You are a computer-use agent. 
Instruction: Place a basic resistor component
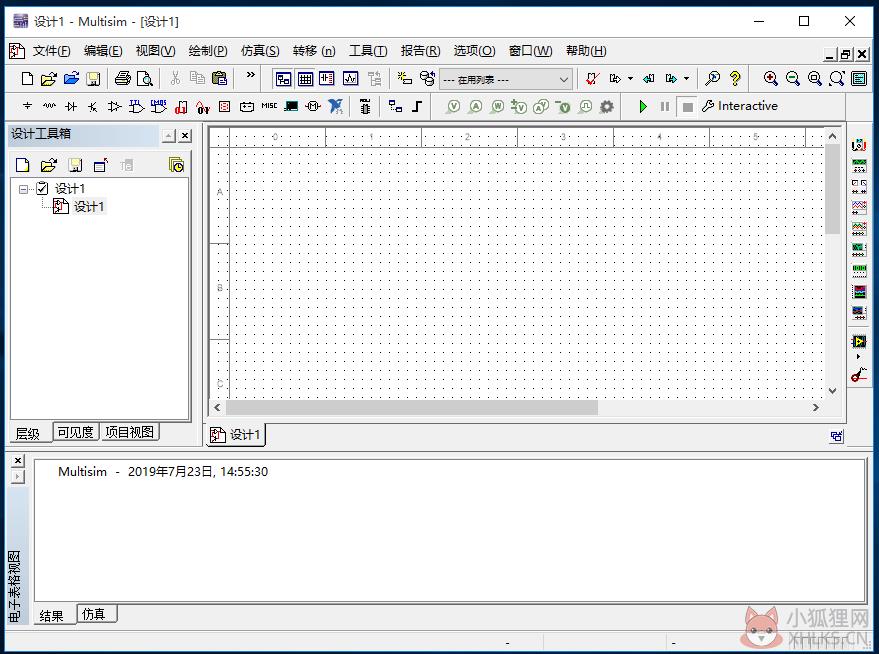point(49,106)
